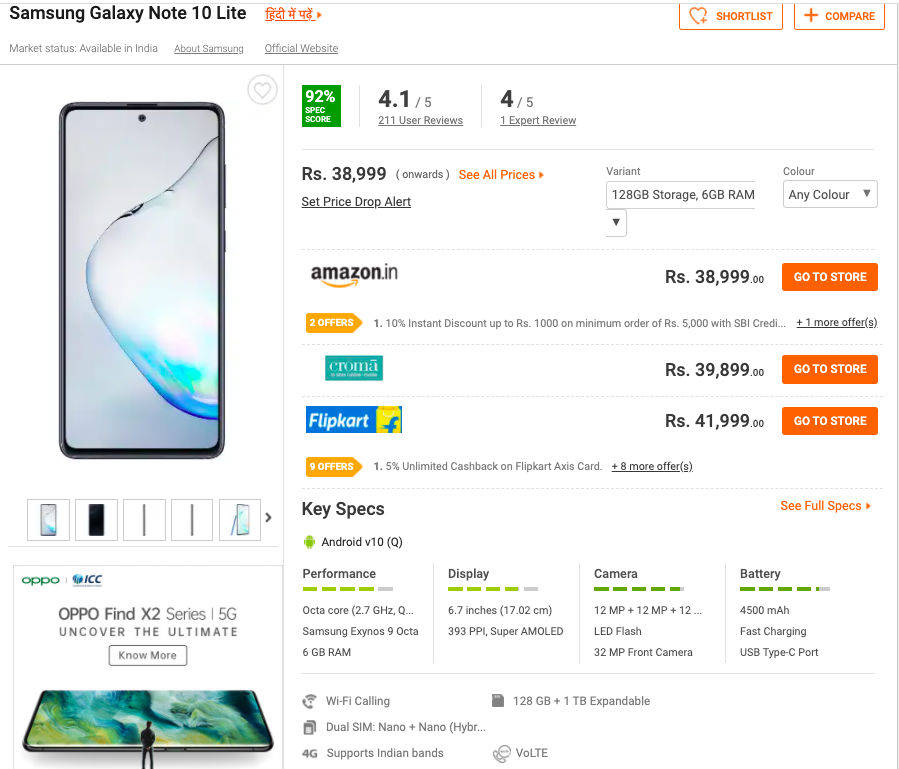Click the green 92% spec score badge

point(321,106)
